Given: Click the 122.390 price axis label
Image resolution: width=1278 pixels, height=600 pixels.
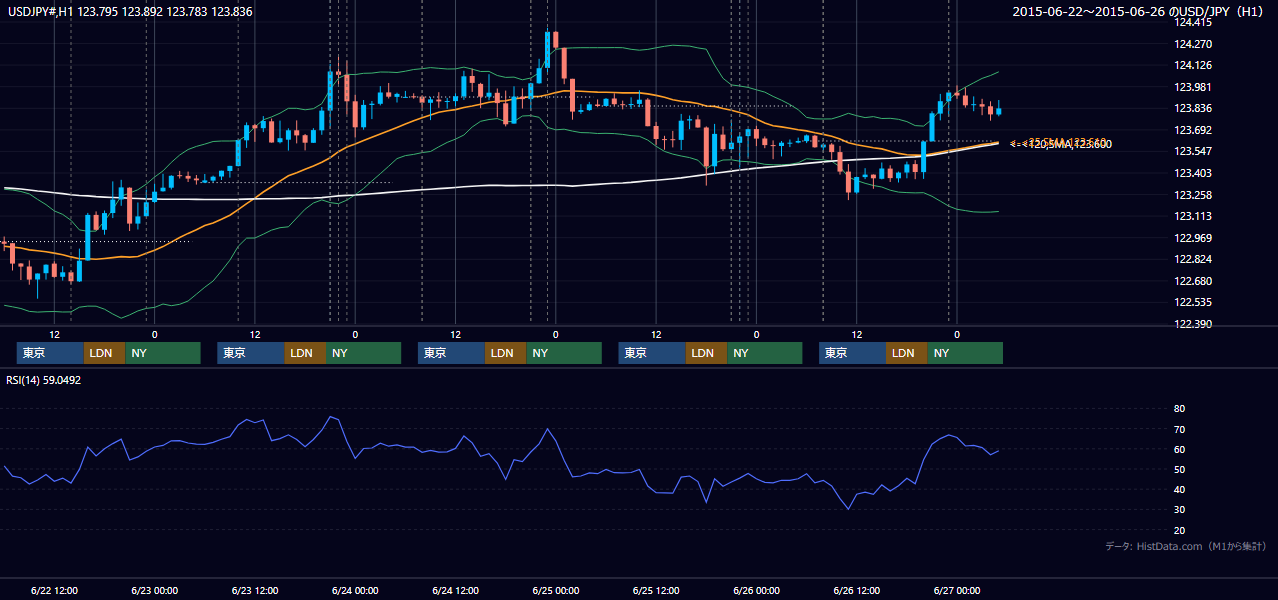Looking at the screenshot, I should [1194, 324].
